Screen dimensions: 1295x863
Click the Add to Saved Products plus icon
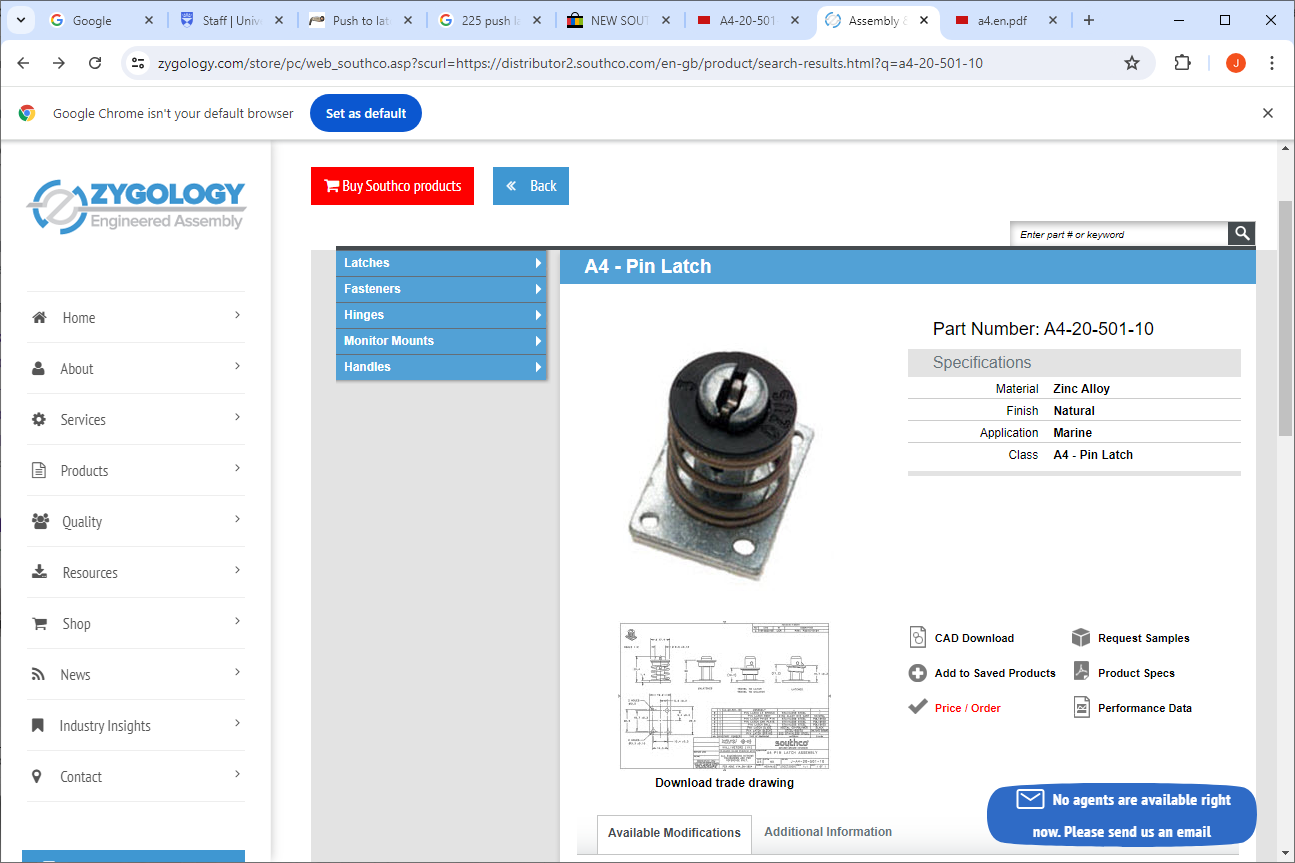917,673
